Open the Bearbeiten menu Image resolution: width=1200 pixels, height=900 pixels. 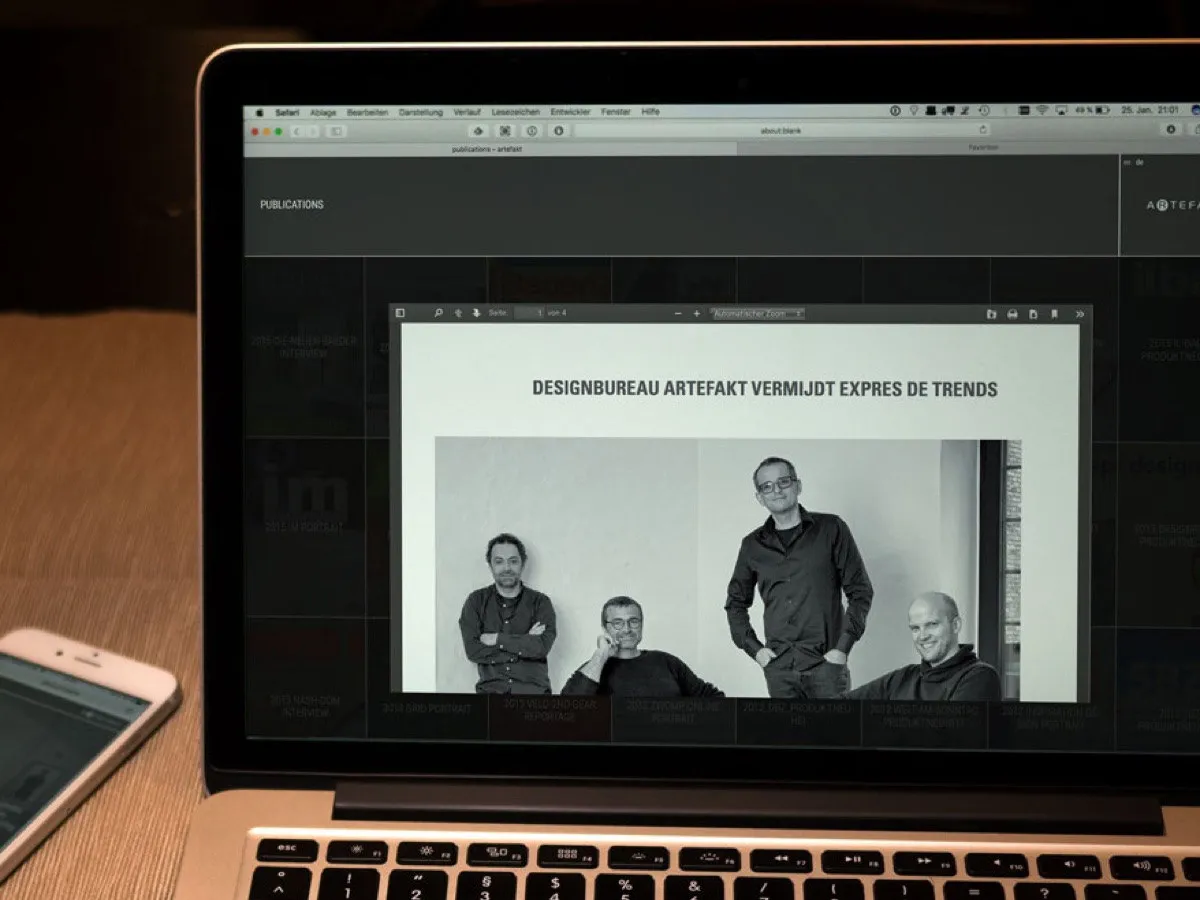pyautogui.click(x=367, y=112)
